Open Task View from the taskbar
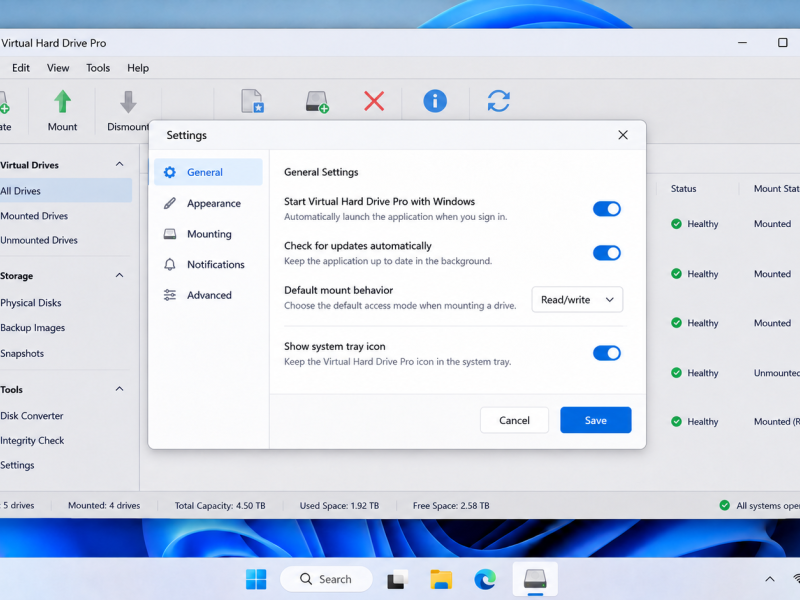This screenshot has width=800, height=600. pyautogui.click(x=397, y=580)
